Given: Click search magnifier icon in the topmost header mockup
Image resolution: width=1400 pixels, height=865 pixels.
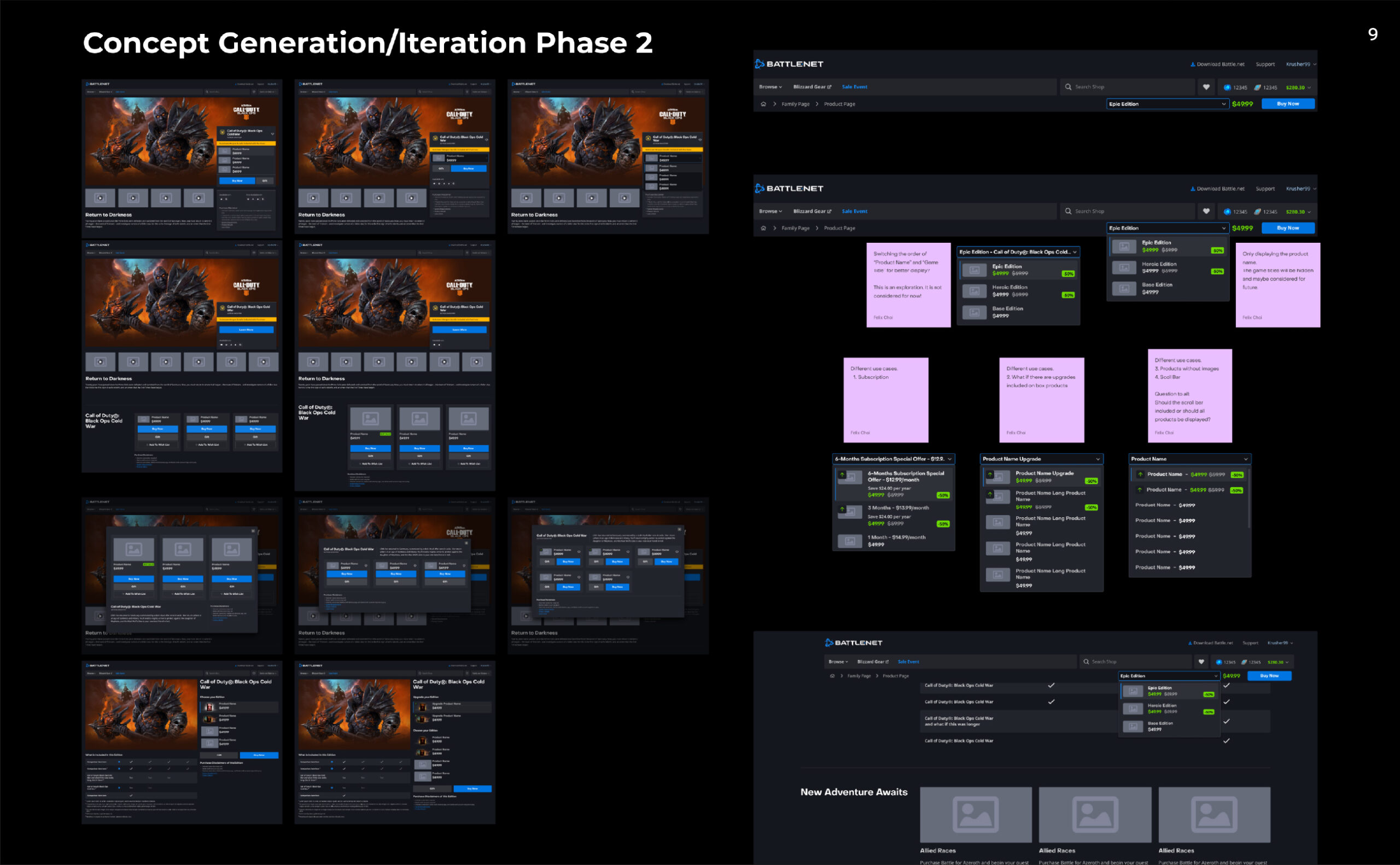Looking at the screenshot, I should pyautogui.click(x=1068, y=87).
